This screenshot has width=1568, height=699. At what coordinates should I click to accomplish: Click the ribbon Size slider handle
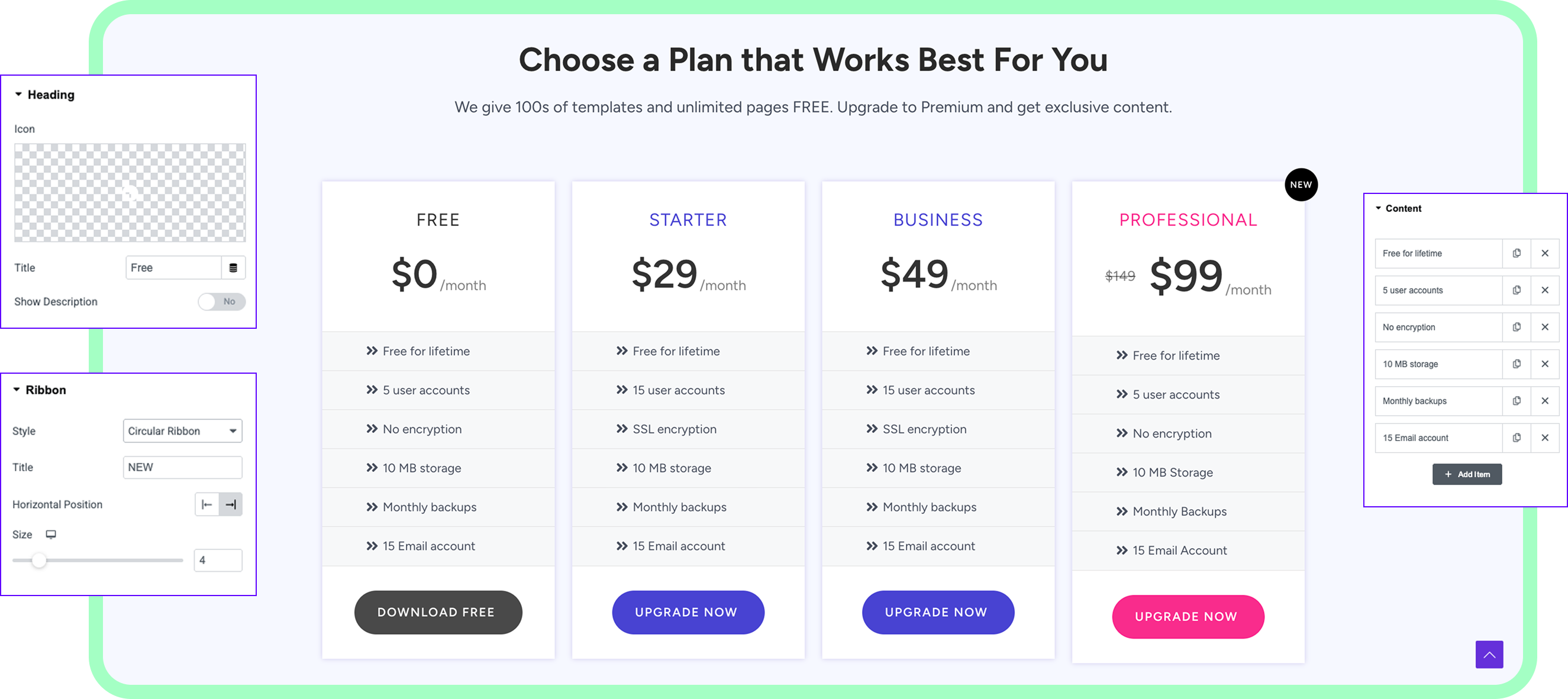(39, 560)
